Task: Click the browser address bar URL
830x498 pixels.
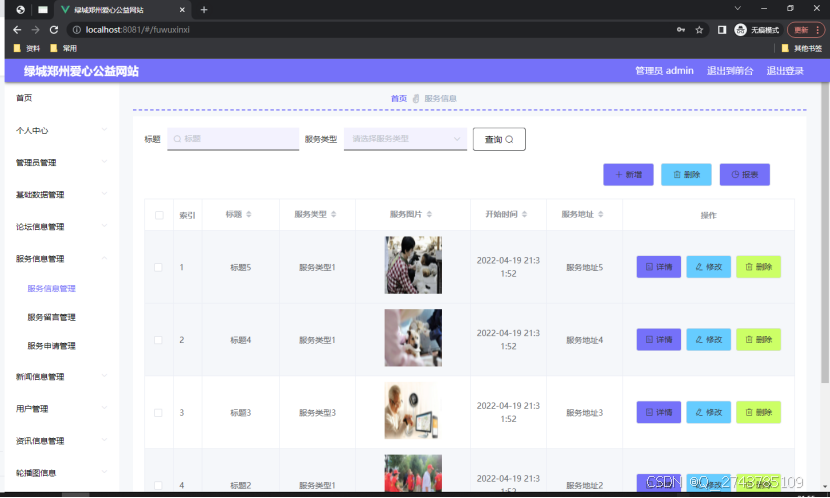Action: (138, 30)
